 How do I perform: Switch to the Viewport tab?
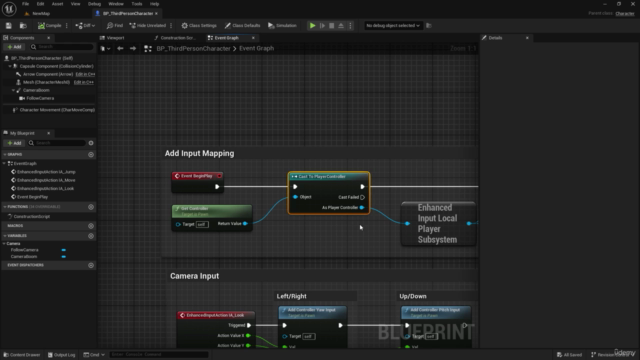[112, 38]
